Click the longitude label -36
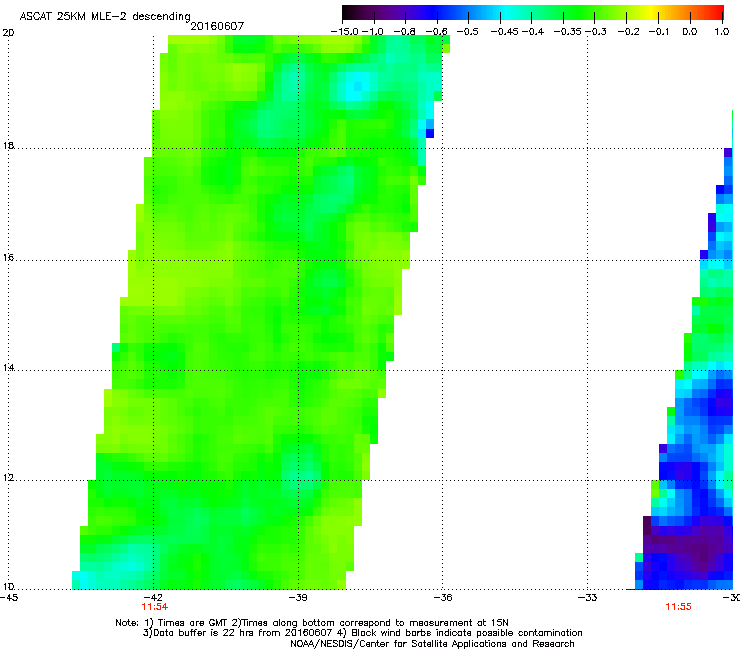Screen dimensions: 740x650 point(443,597)
